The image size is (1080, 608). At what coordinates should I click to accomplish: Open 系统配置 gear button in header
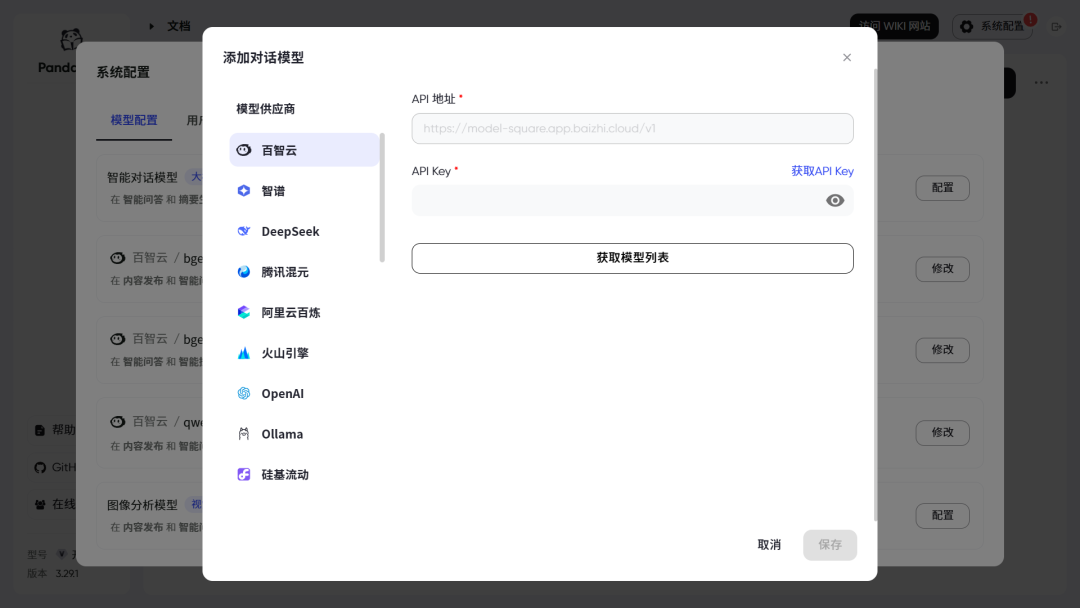992,26
